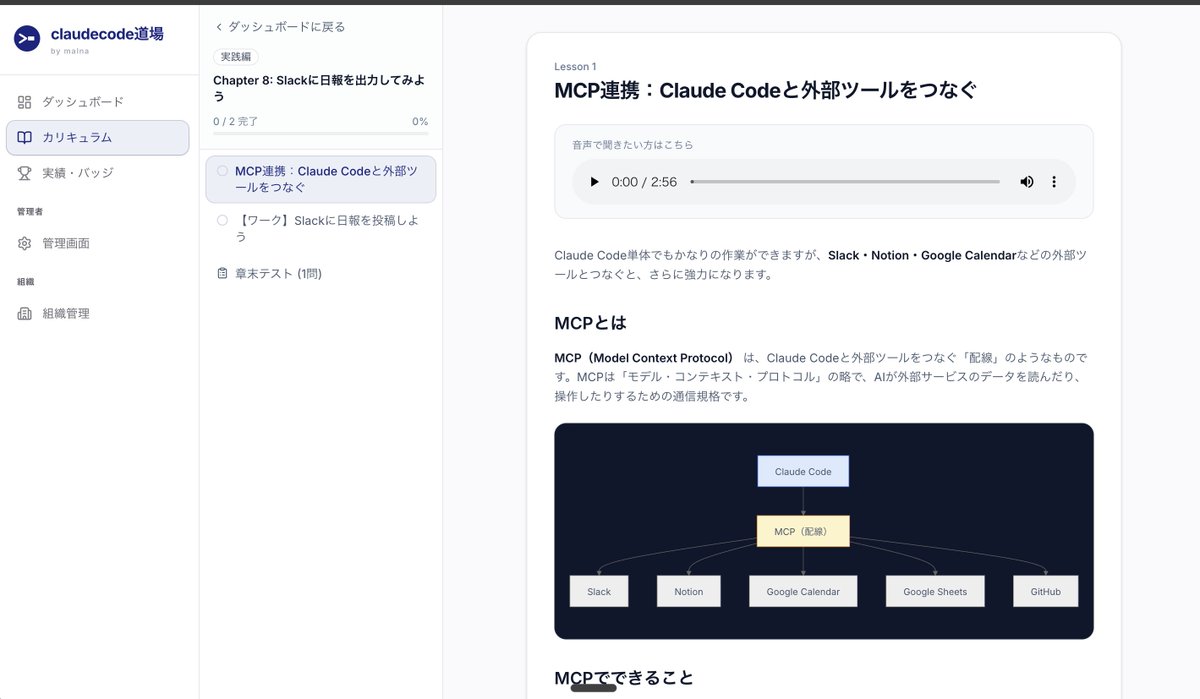1200x699 pixels.
Task: Mark MCP連携 lesson completion circle
Action: pyautogui.click(x=222, y=171)
